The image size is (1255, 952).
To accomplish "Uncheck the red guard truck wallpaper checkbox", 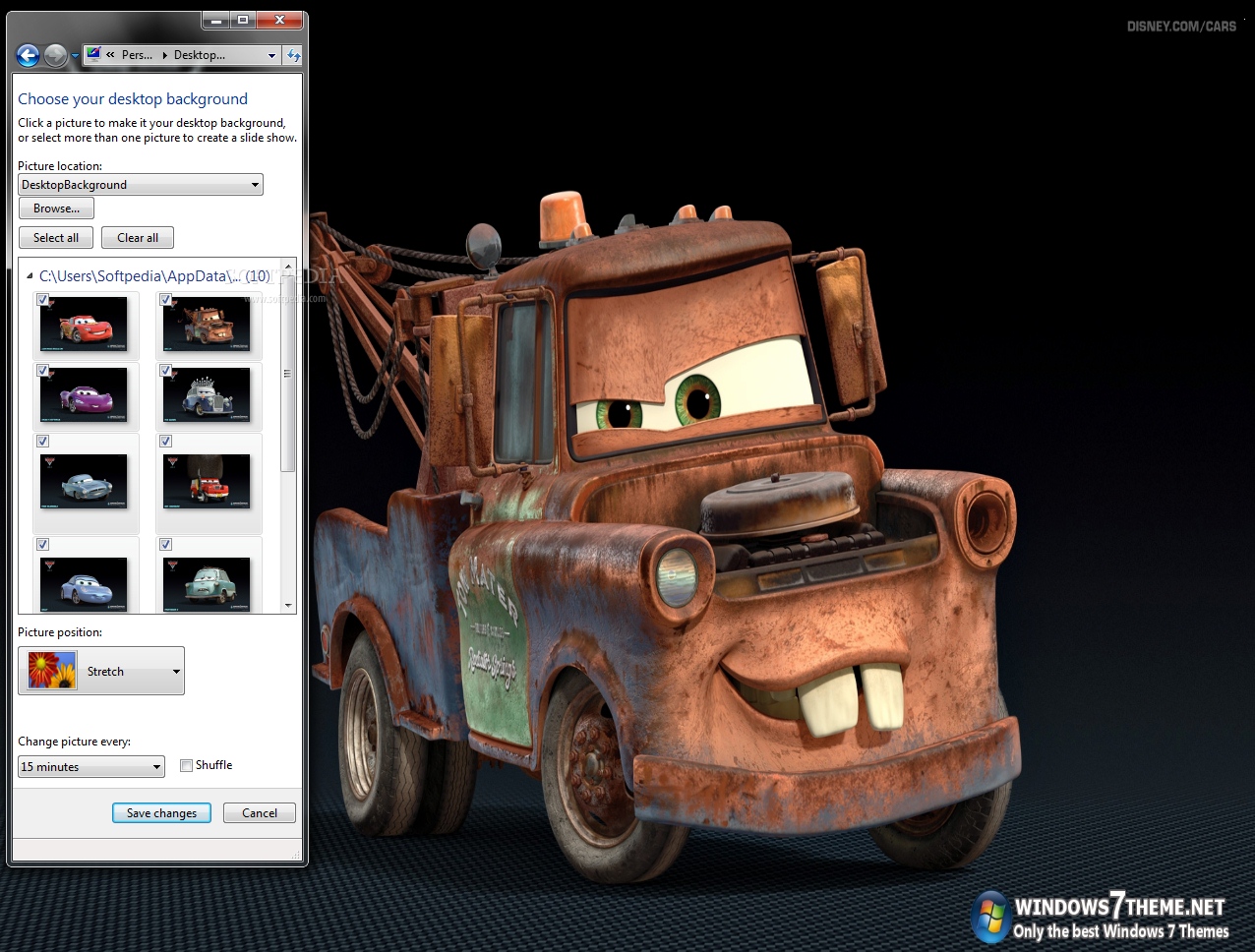I will click(x=166, y=442).
